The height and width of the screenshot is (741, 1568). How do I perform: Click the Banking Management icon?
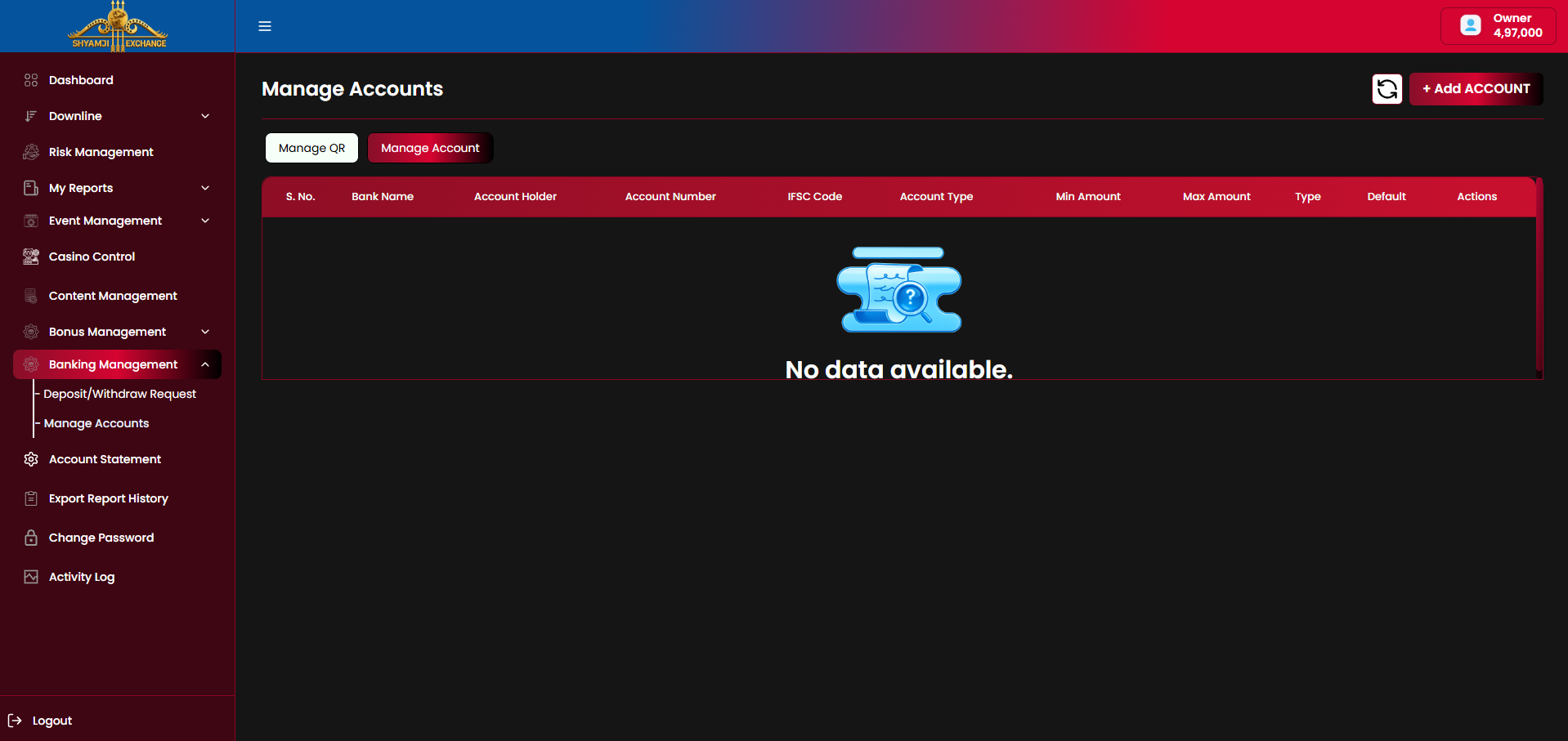click(x=31, y=364)
